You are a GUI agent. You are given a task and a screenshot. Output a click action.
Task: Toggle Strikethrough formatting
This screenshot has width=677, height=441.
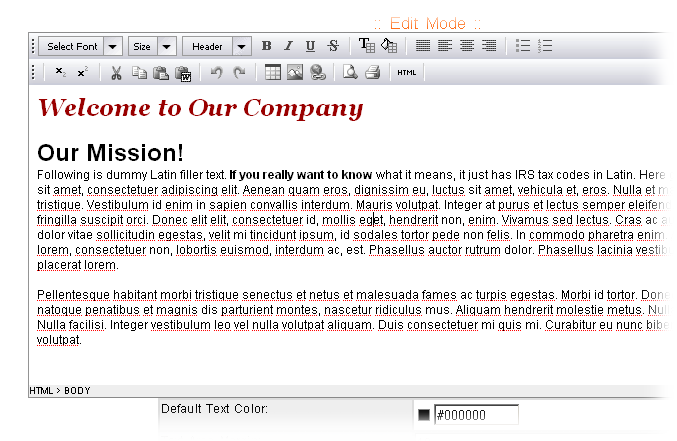tap(332, 46)
